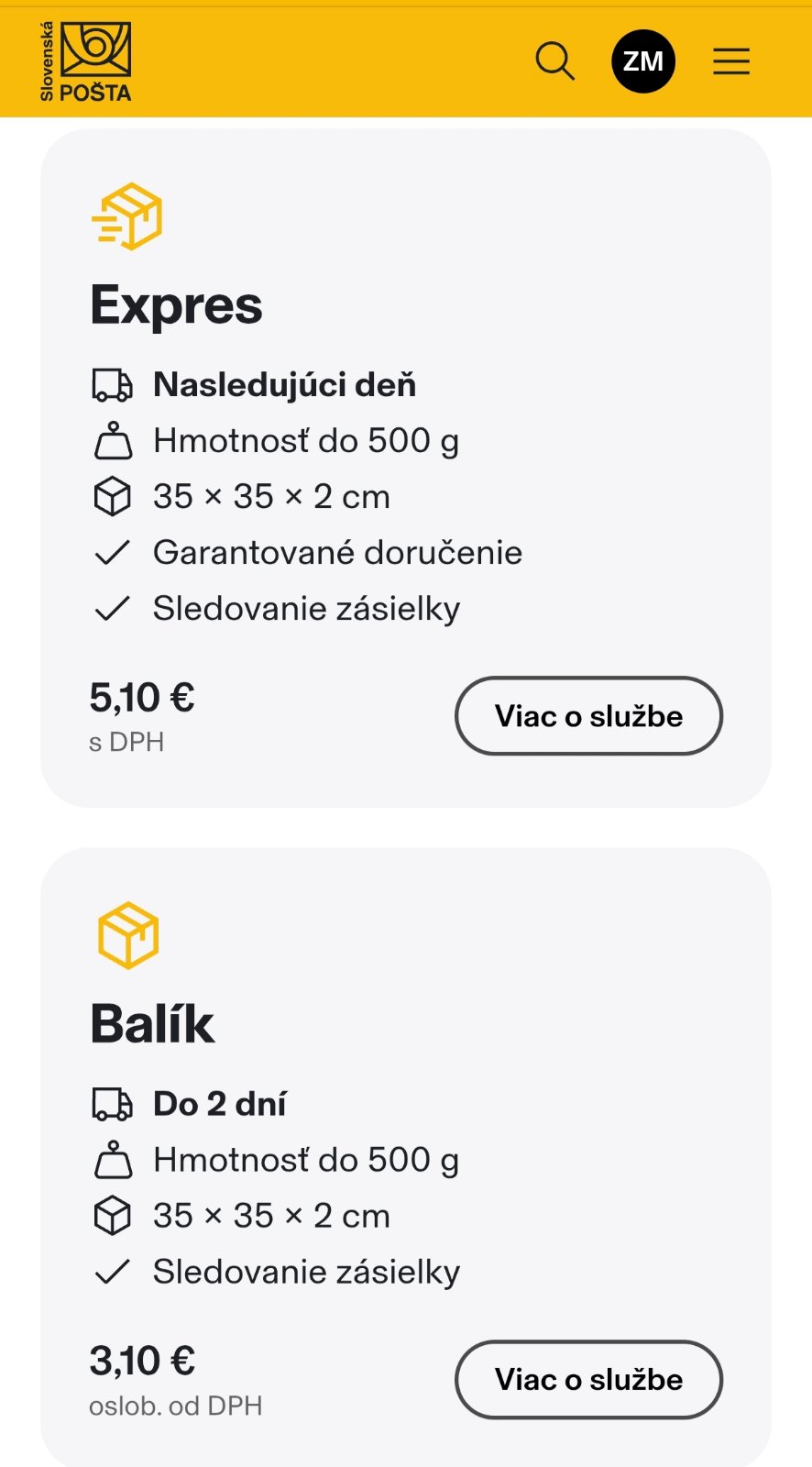Click Viac o službe for Balík
812x1467 pixels.
tap(588, 1380)
